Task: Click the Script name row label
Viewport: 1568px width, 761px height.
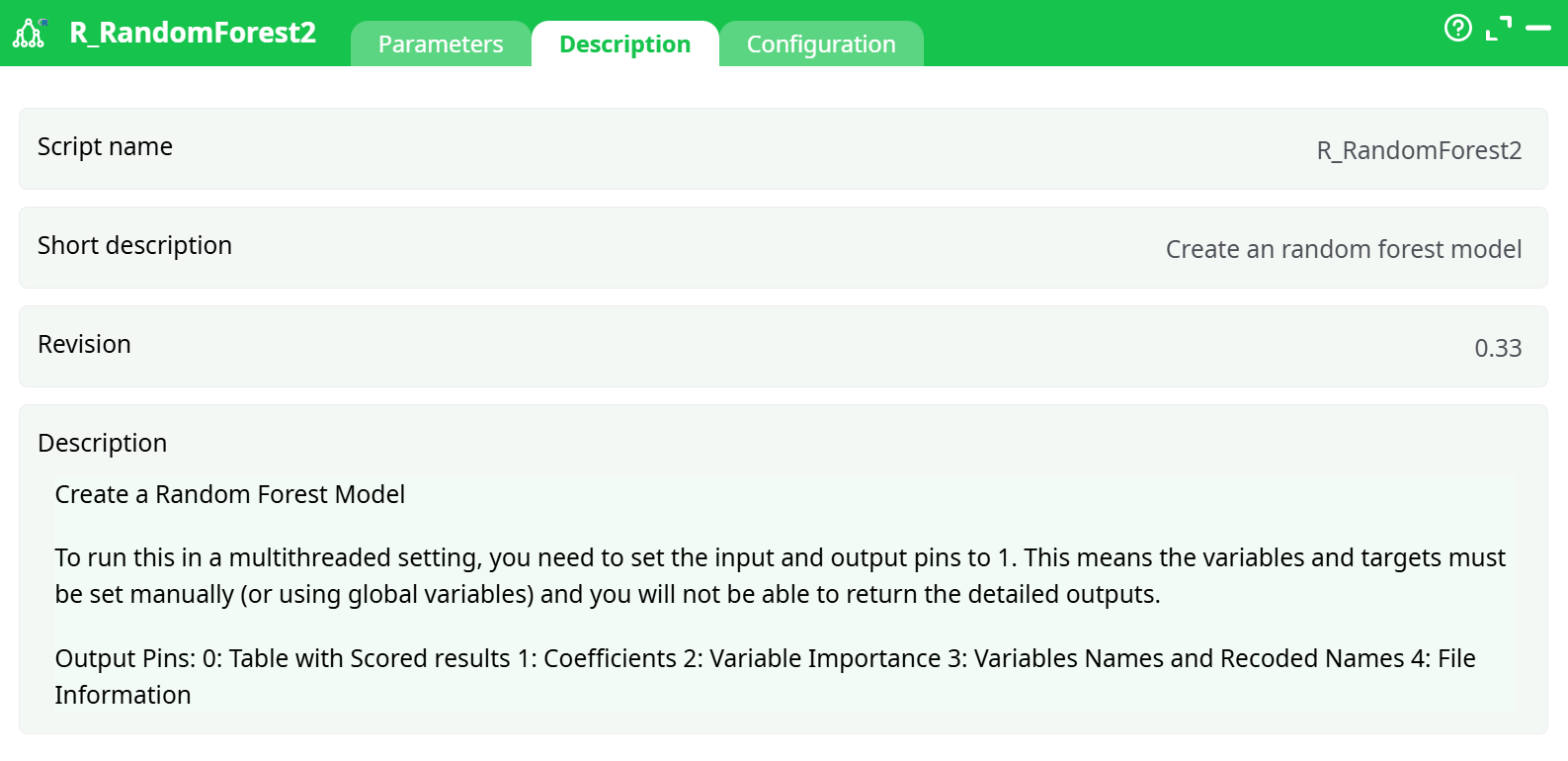Action: coord(105,146)
